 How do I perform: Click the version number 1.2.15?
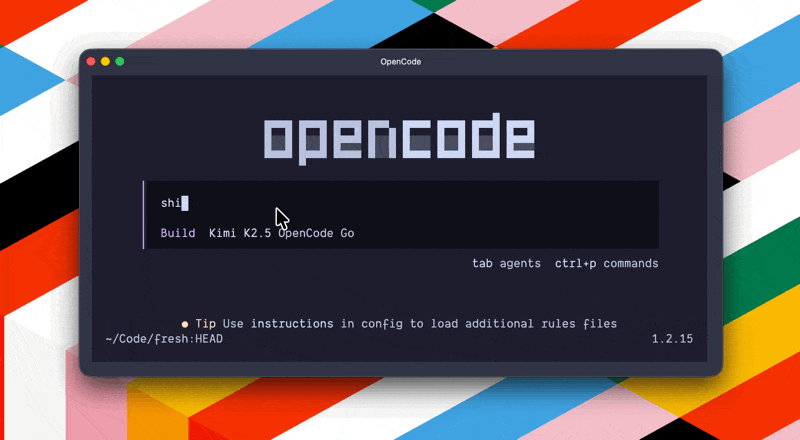pyautogui.click(x=672, y=339)
